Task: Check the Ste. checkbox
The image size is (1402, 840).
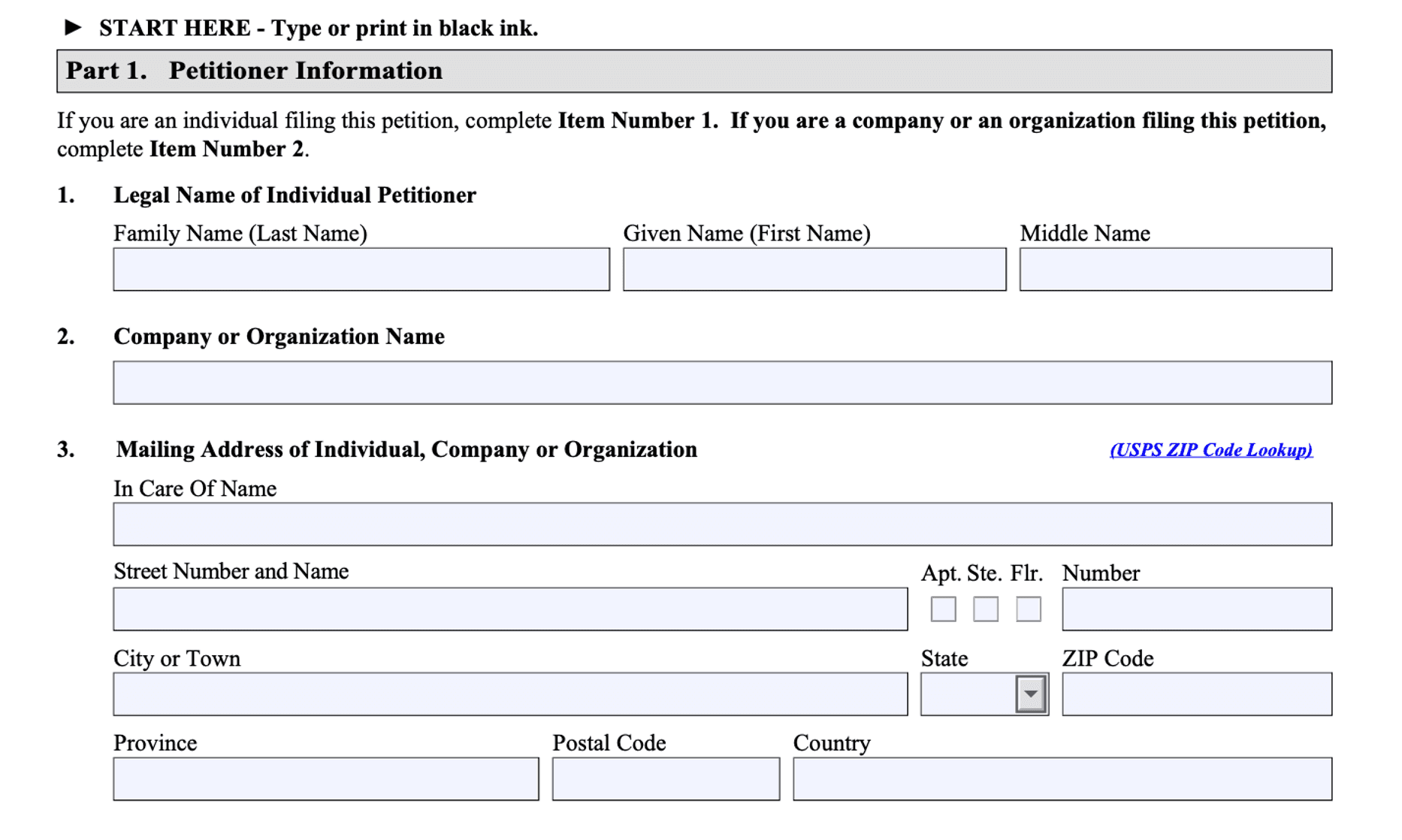Action: click(986, 609)
